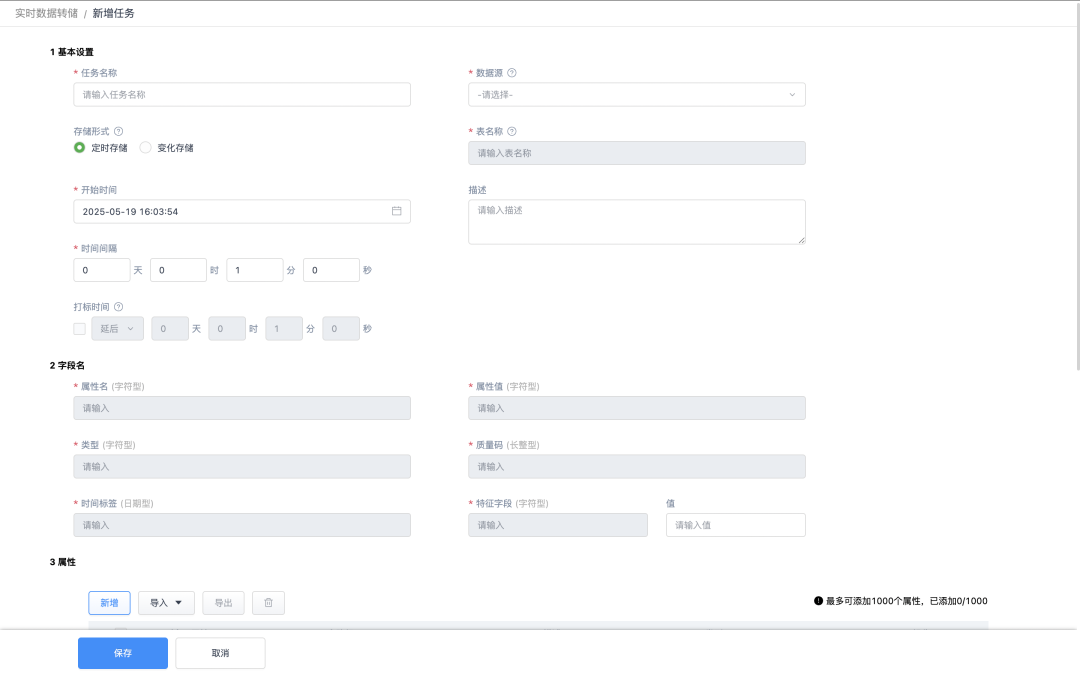The image size is (1080, 675).
Task: Select 定时存储 radio option
Action: 80,147
